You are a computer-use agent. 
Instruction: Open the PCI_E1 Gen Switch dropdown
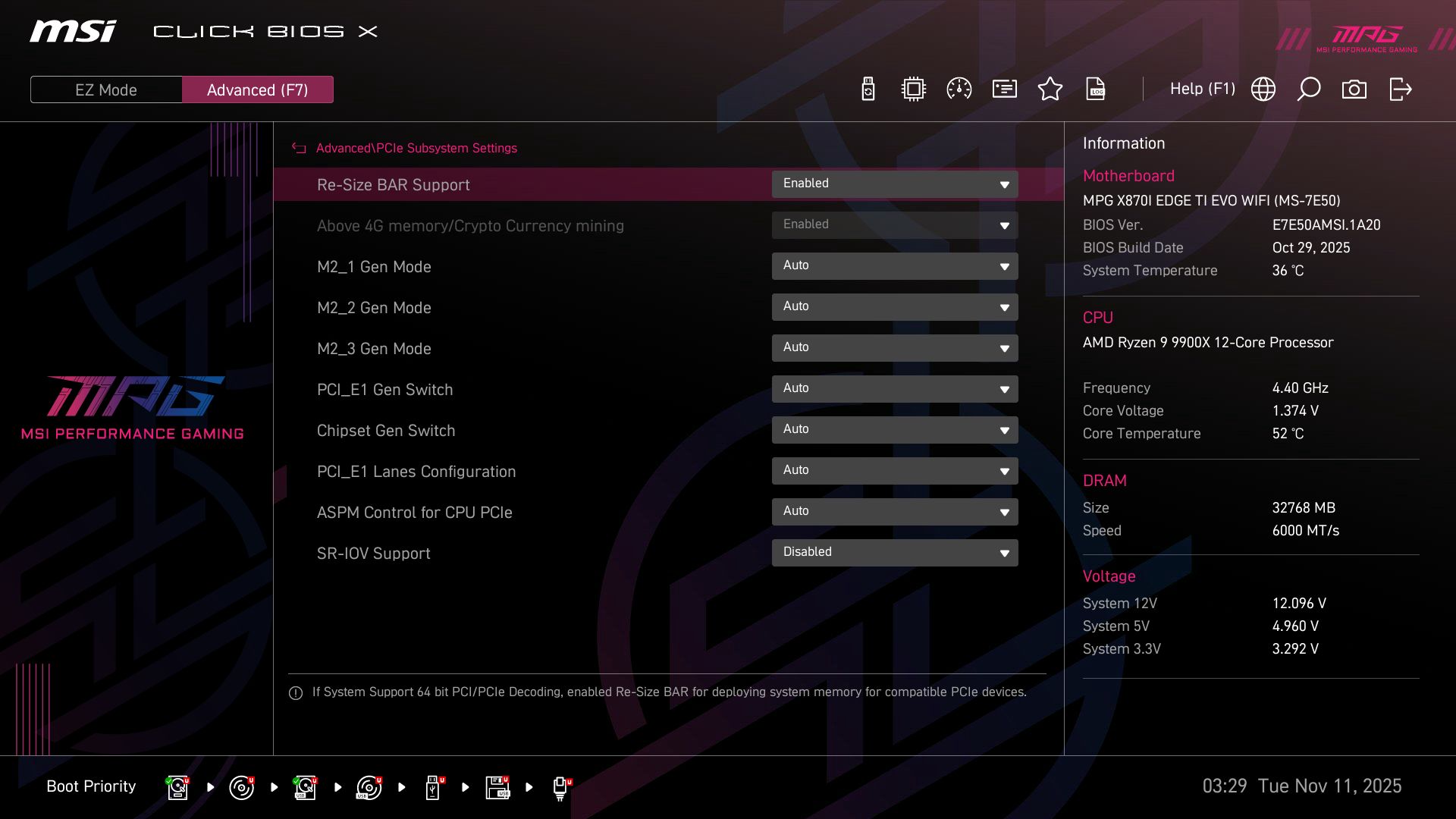(x=895, y=388)
